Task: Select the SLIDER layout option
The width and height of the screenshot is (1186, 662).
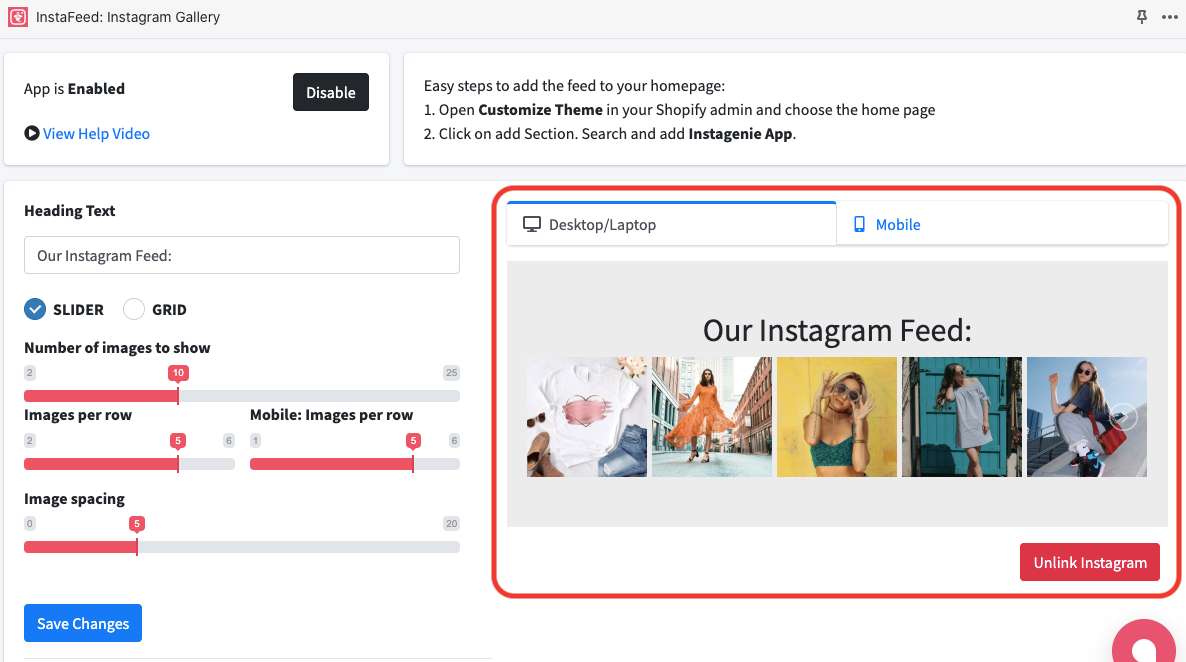Action: pyautogui.click(x=35, y=309)
